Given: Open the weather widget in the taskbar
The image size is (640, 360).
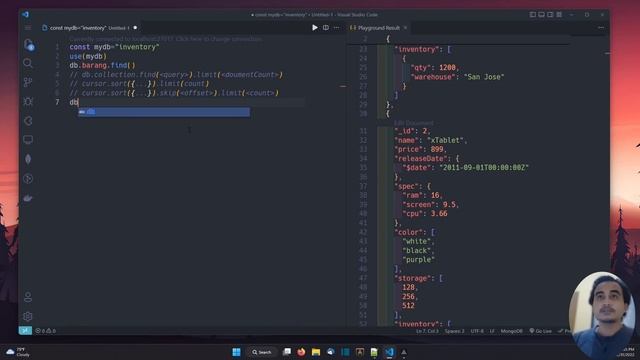Looking at the screenshot, I should click(17, 352).
